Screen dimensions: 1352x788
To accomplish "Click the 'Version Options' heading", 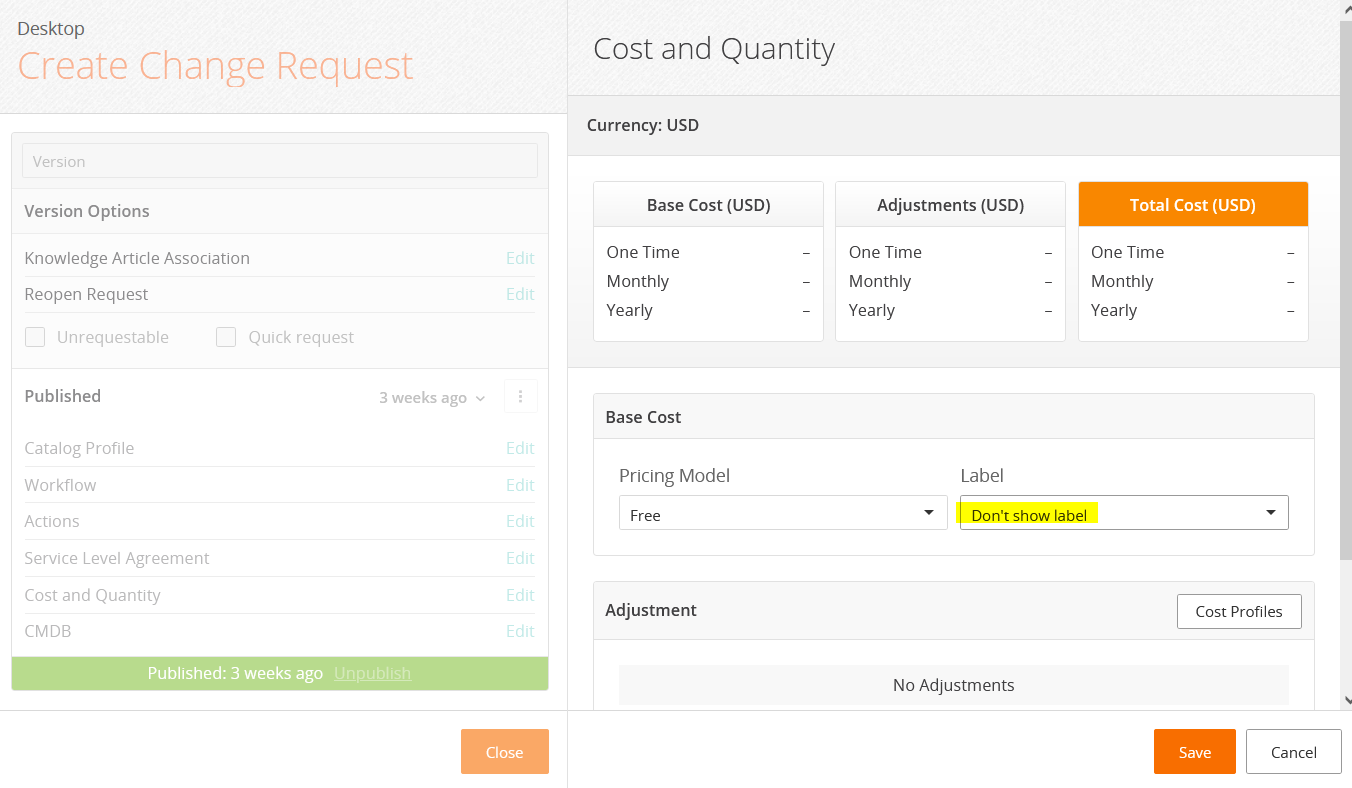I will (87, 211).
